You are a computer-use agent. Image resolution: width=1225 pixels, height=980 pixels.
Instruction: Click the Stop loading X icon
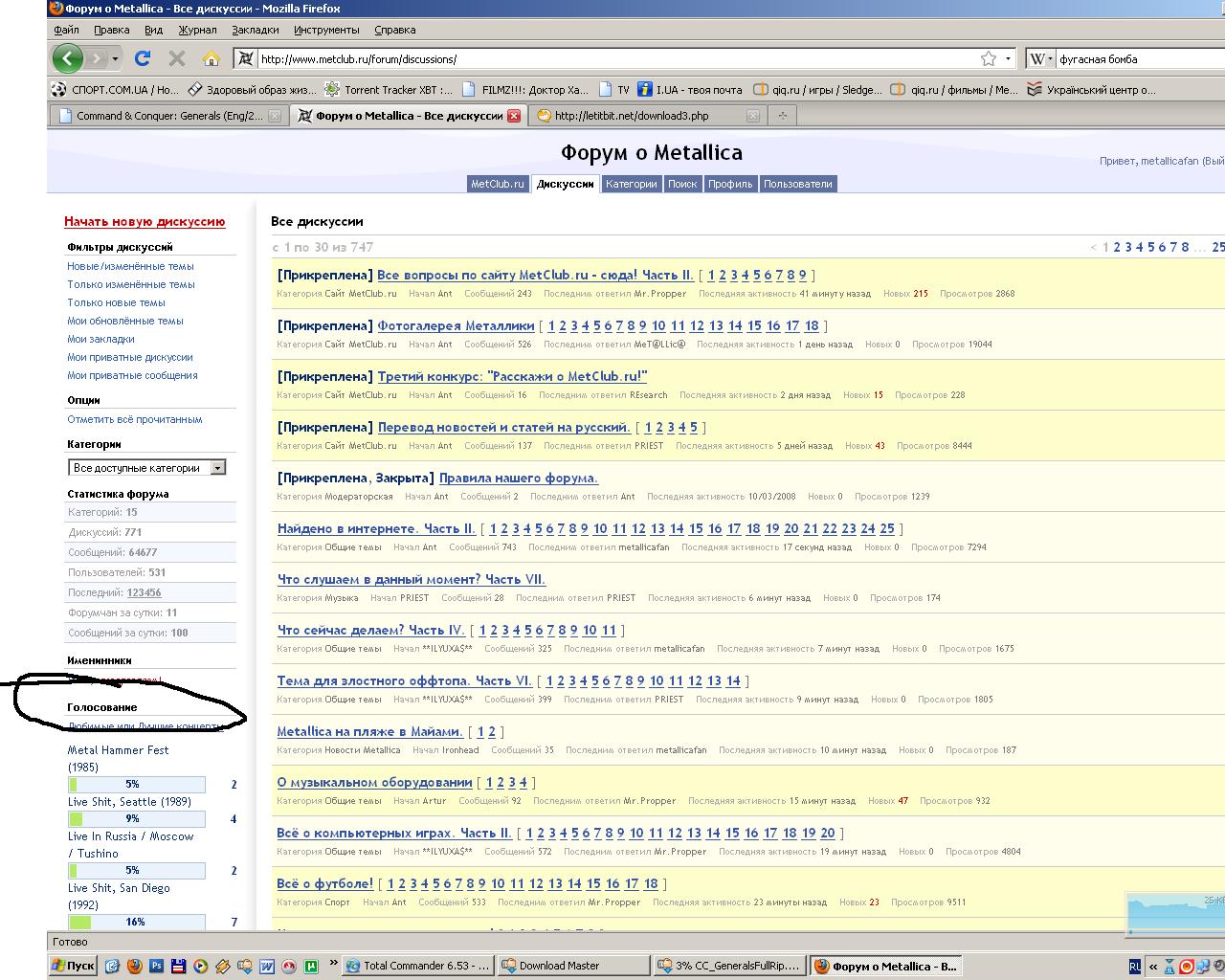coord(177,58)
